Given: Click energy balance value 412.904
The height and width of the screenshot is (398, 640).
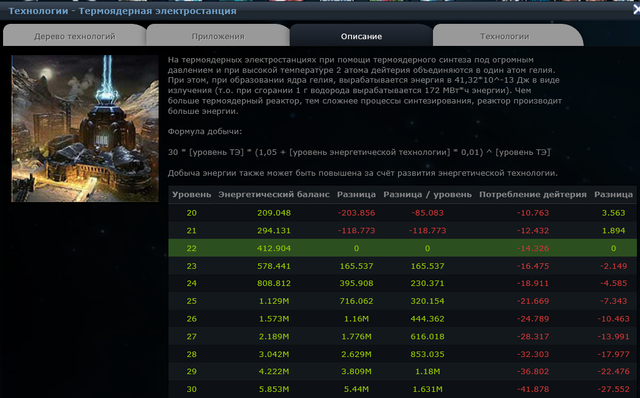Looking at the screenshot, I should click(274, 248).
